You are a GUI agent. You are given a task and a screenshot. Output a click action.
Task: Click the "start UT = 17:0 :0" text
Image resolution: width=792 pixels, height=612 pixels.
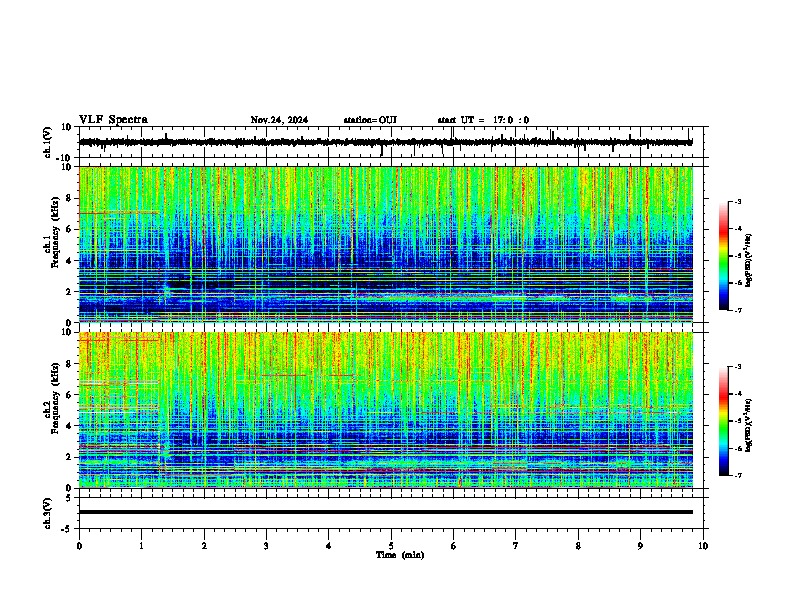tap(483, 120)
